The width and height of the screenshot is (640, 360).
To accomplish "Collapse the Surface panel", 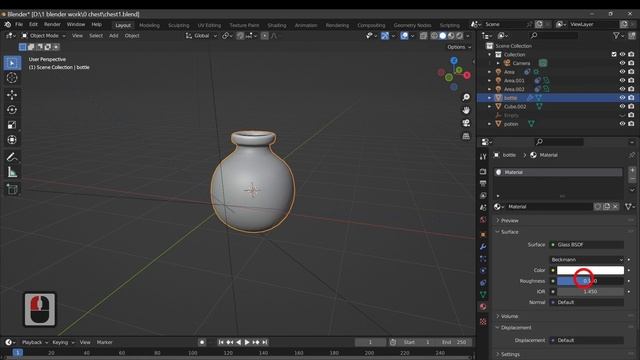I will tap(509, 232).
